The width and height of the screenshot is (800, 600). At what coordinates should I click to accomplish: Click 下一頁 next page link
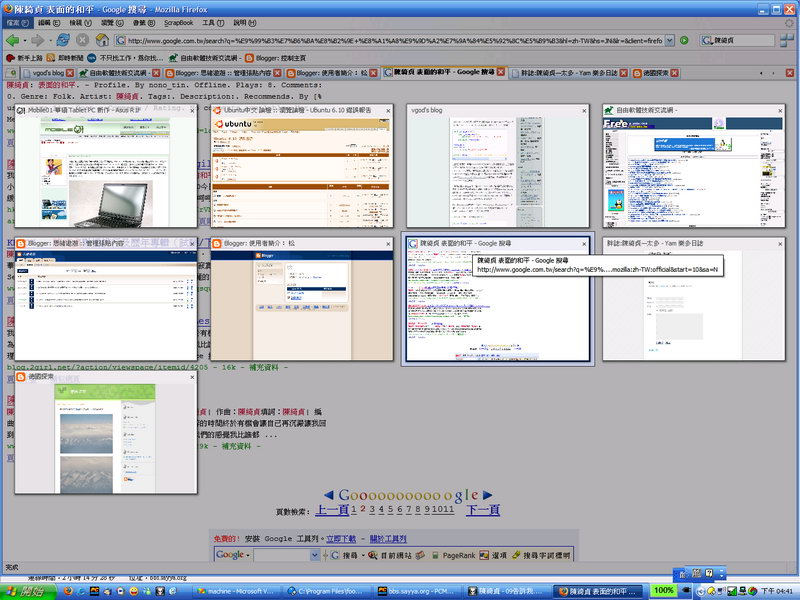(483, 510)
